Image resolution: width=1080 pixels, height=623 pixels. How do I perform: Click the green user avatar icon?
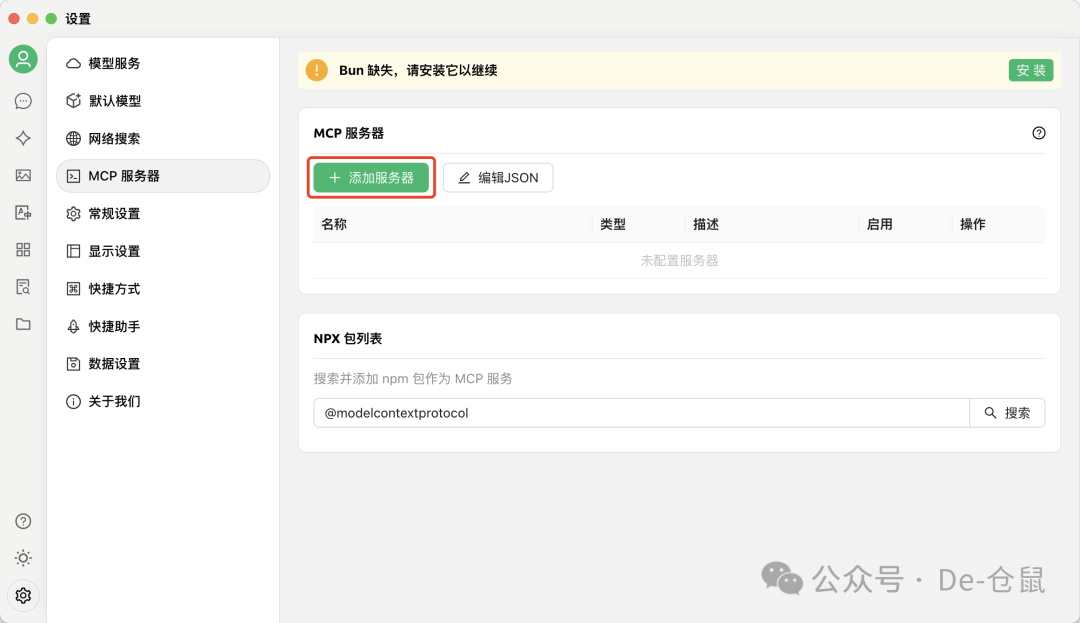click(23, 59)
